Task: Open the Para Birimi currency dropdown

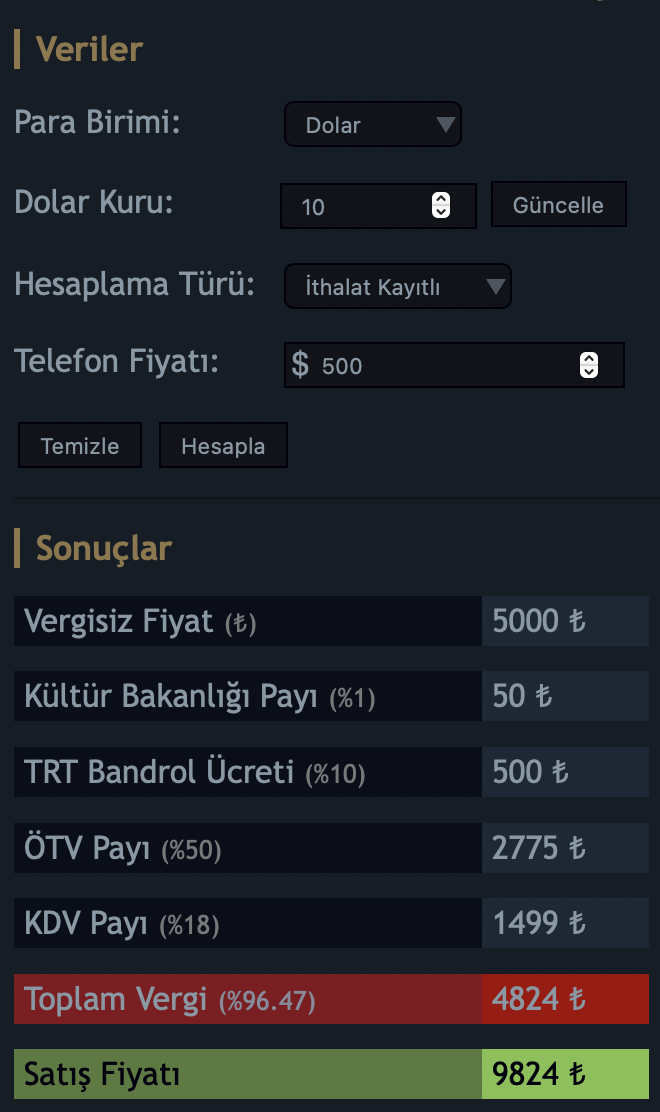Action: [x=372, y=125]
